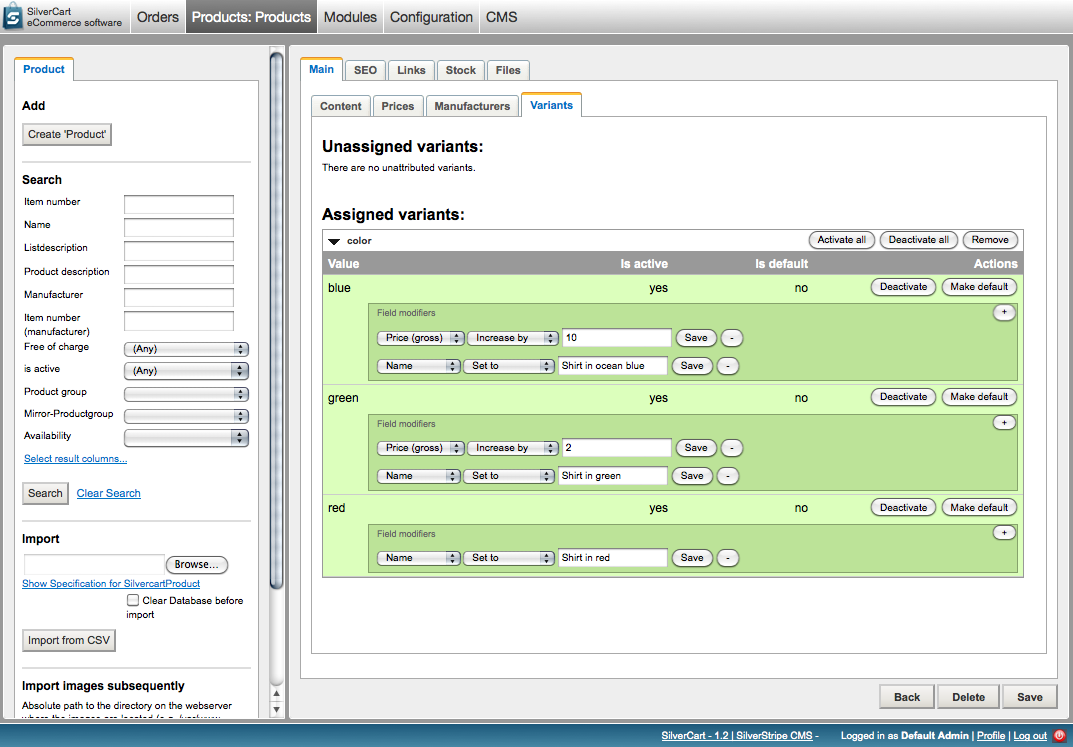Make green the default variant
The height and width of the screenshot is (747, 1073).
coord(978,397)
